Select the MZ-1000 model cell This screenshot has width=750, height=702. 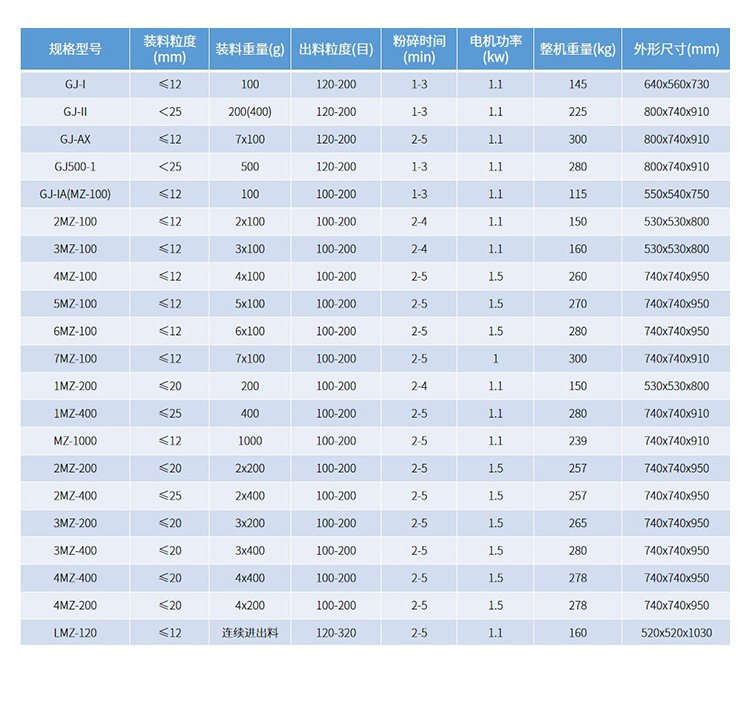(75, 441)
